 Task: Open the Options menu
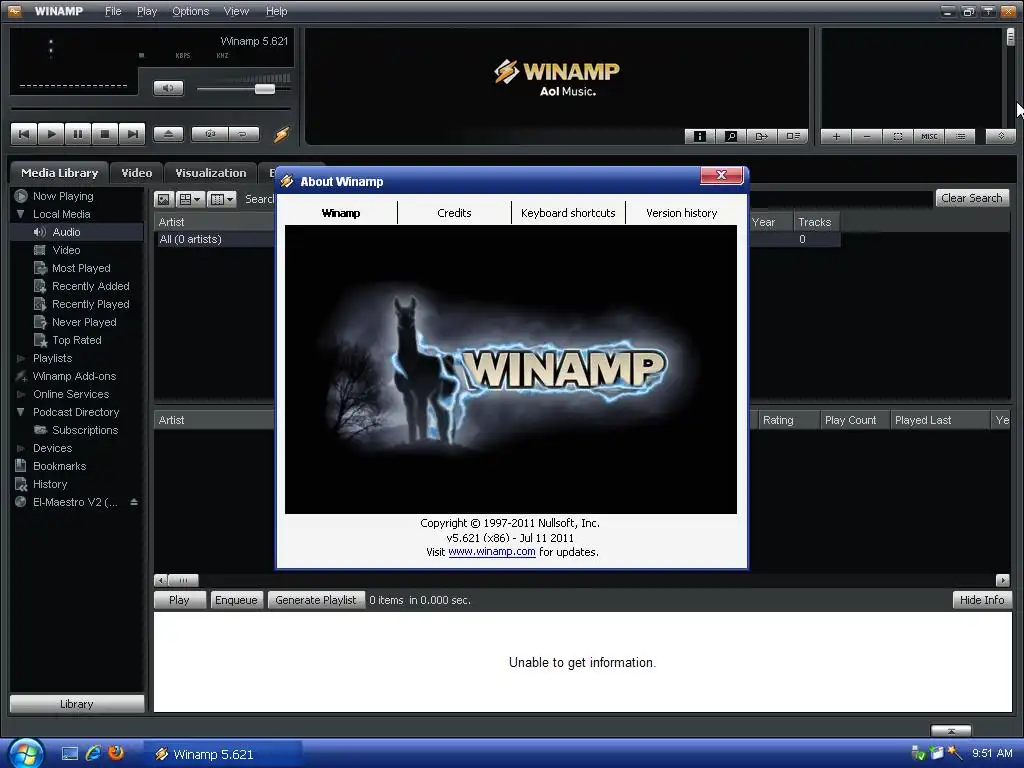[191, 11]
